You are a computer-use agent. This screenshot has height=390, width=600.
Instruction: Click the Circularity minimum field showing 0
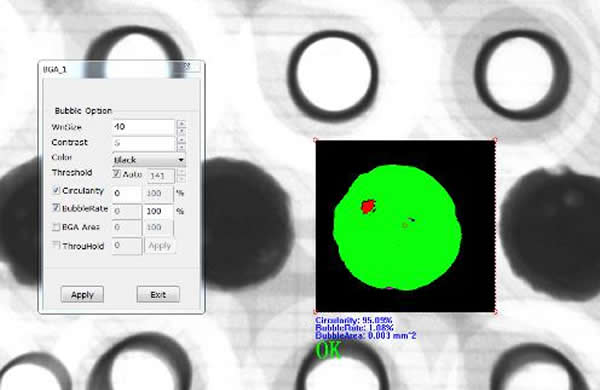127,193
